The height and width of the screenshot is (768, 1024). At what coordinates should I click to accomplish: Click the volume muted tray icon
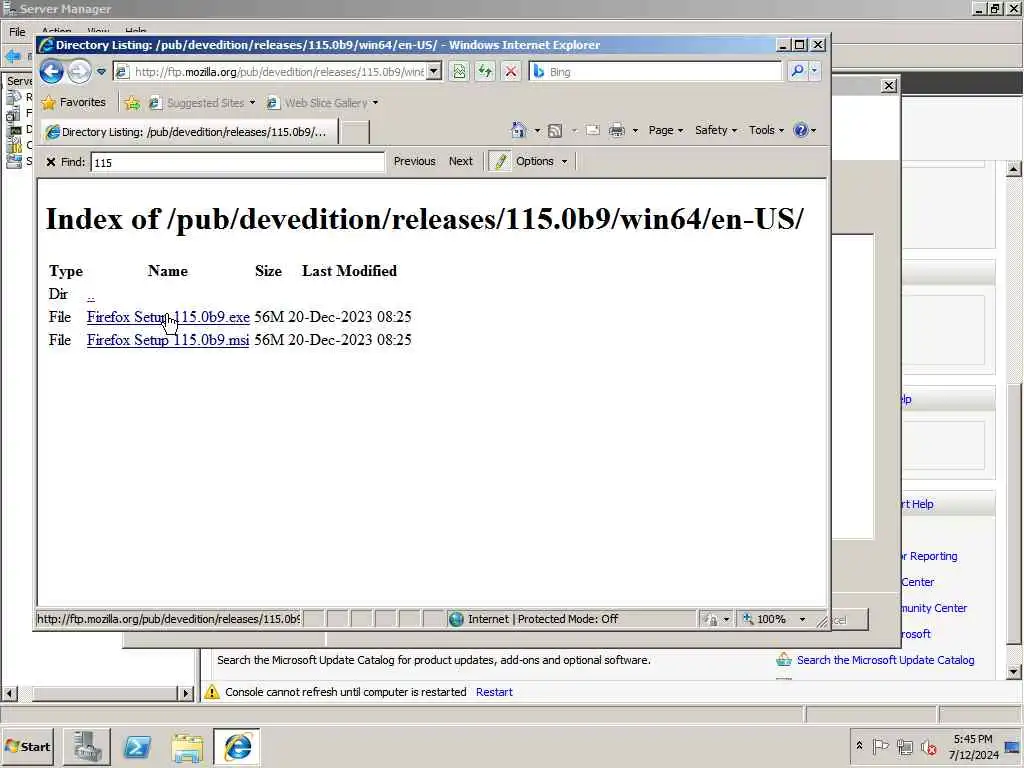(929, 746)
